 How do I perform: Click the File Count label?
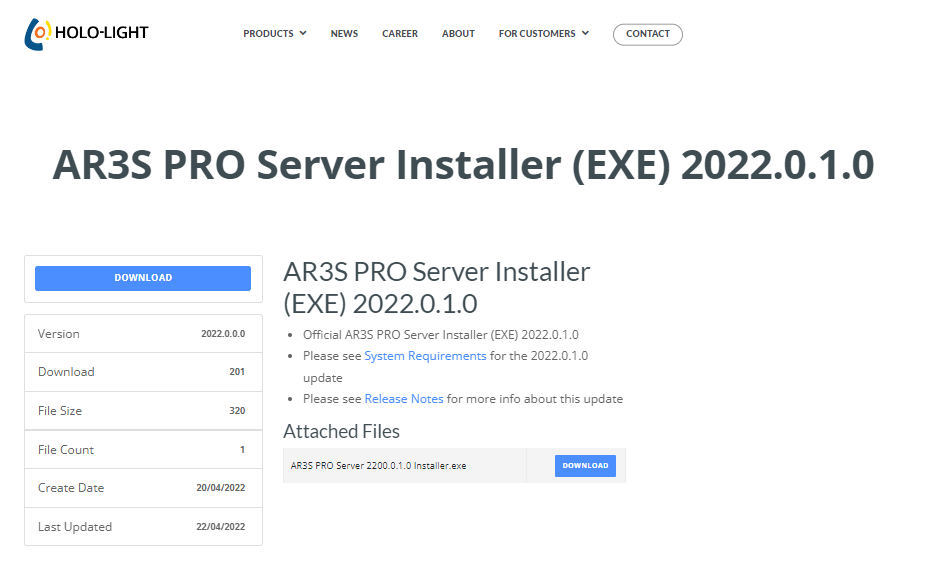point(66,450)
